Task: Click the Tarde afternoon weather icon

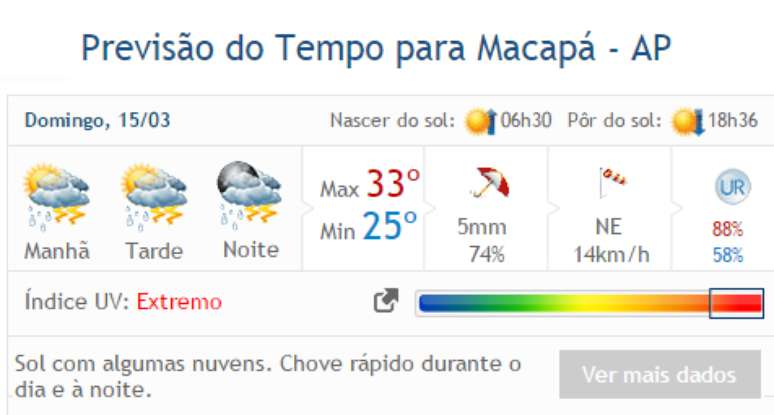Action: 154,194
